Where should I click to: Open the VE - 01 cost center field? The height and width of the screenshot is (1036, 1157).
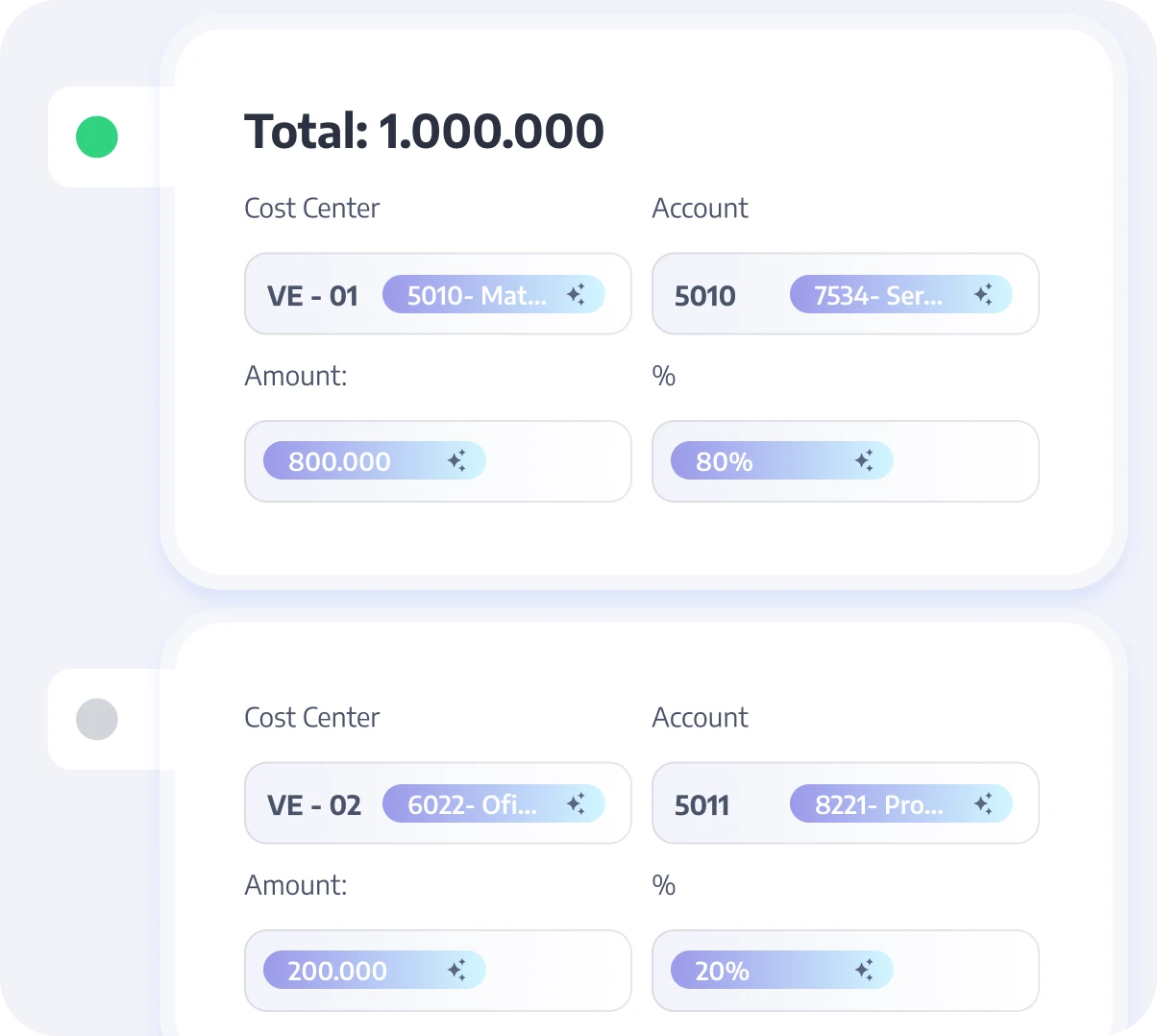(313, 295)
